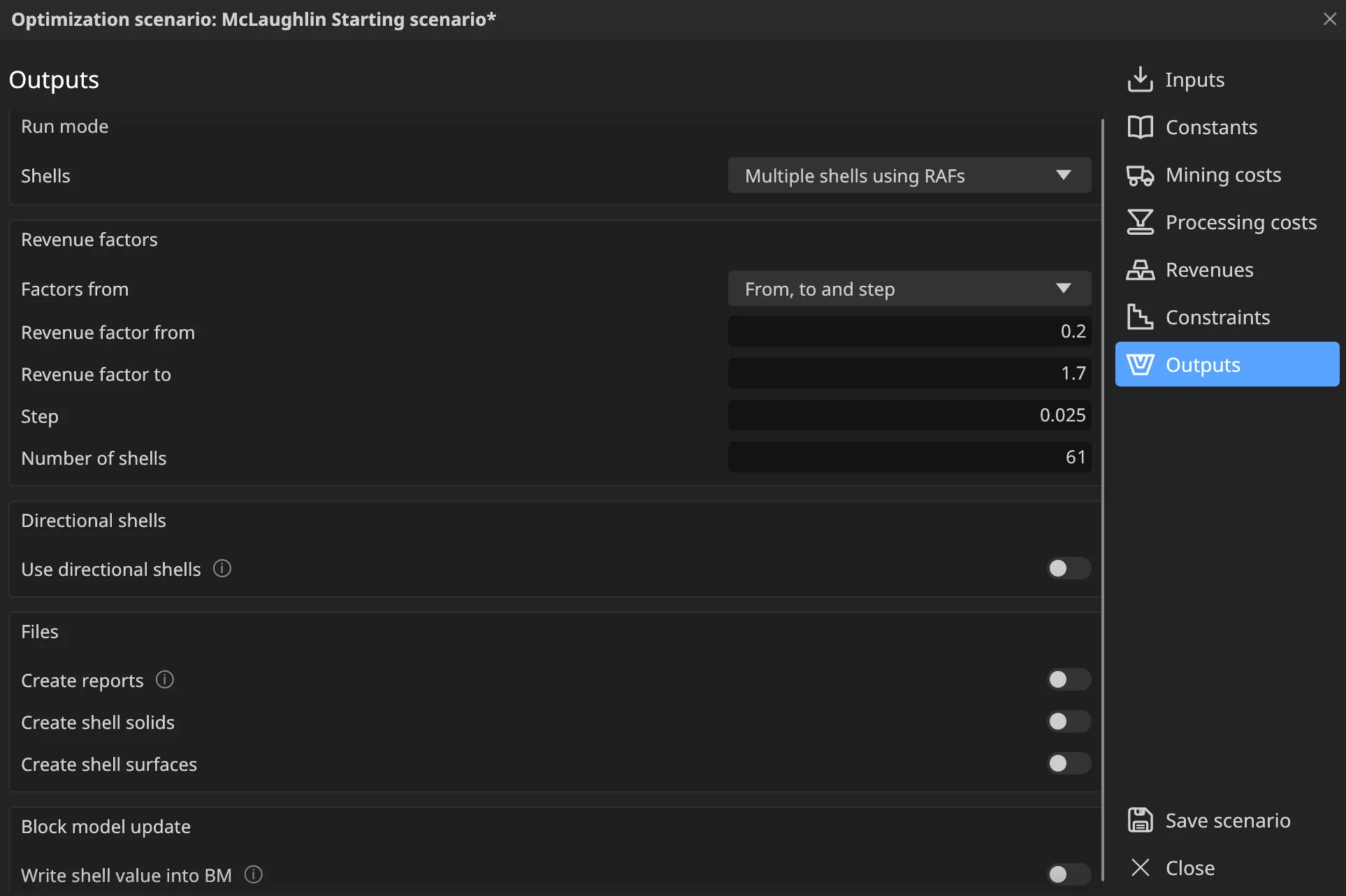Switch to the Outputs tab
Viewport: 1346px width, 896px height.
tap(1227, 364)
